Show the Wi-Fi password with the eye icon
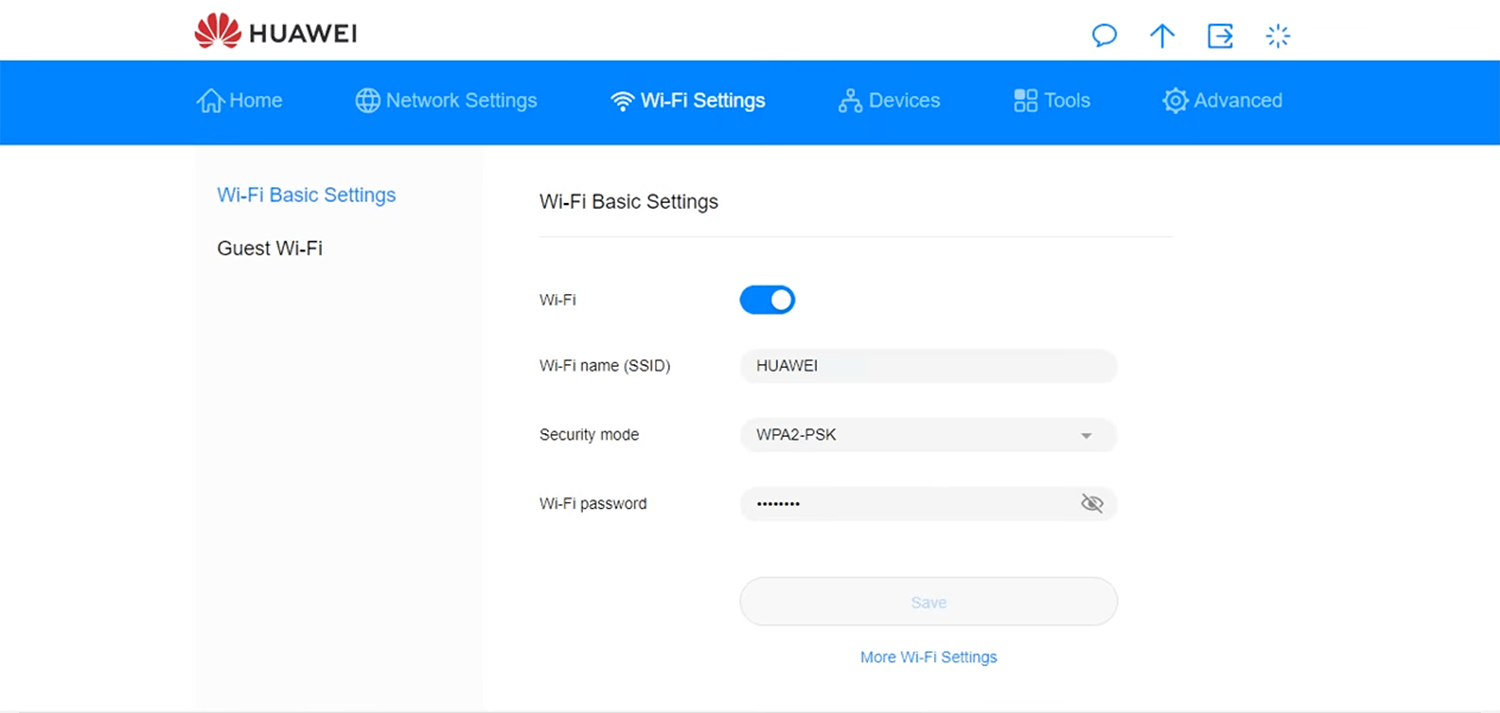This screenshot has height=713, width=1500. (1092, 504)
